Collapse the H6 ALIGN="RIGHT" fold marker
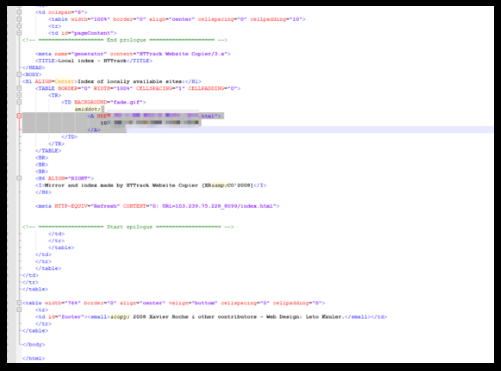This screenshot has height=371, width=501. pos(19,178)
